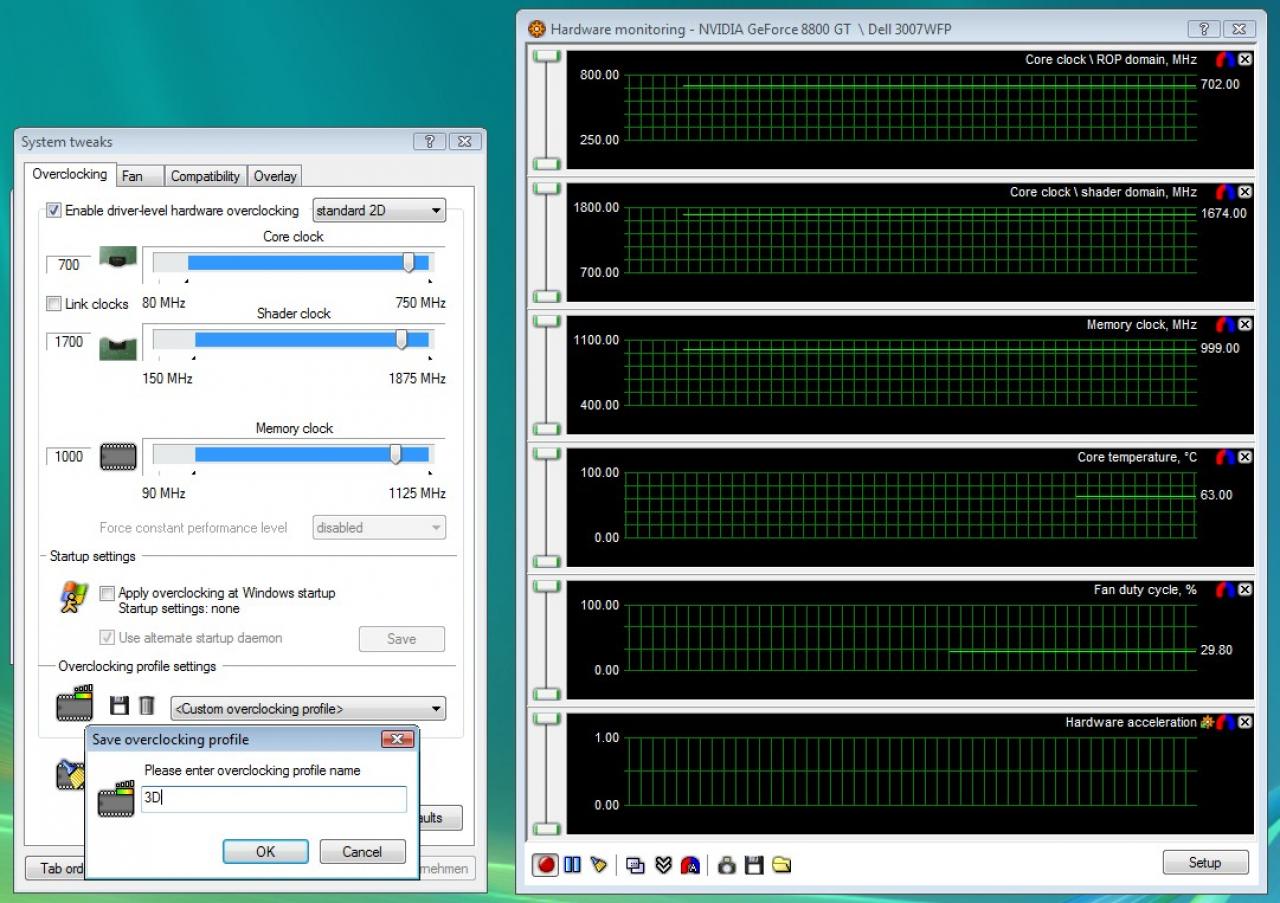This screenshot has width=1280, height=903.
Task: Click OK in Save overclocking profile dialog
Action: (265, 852)
